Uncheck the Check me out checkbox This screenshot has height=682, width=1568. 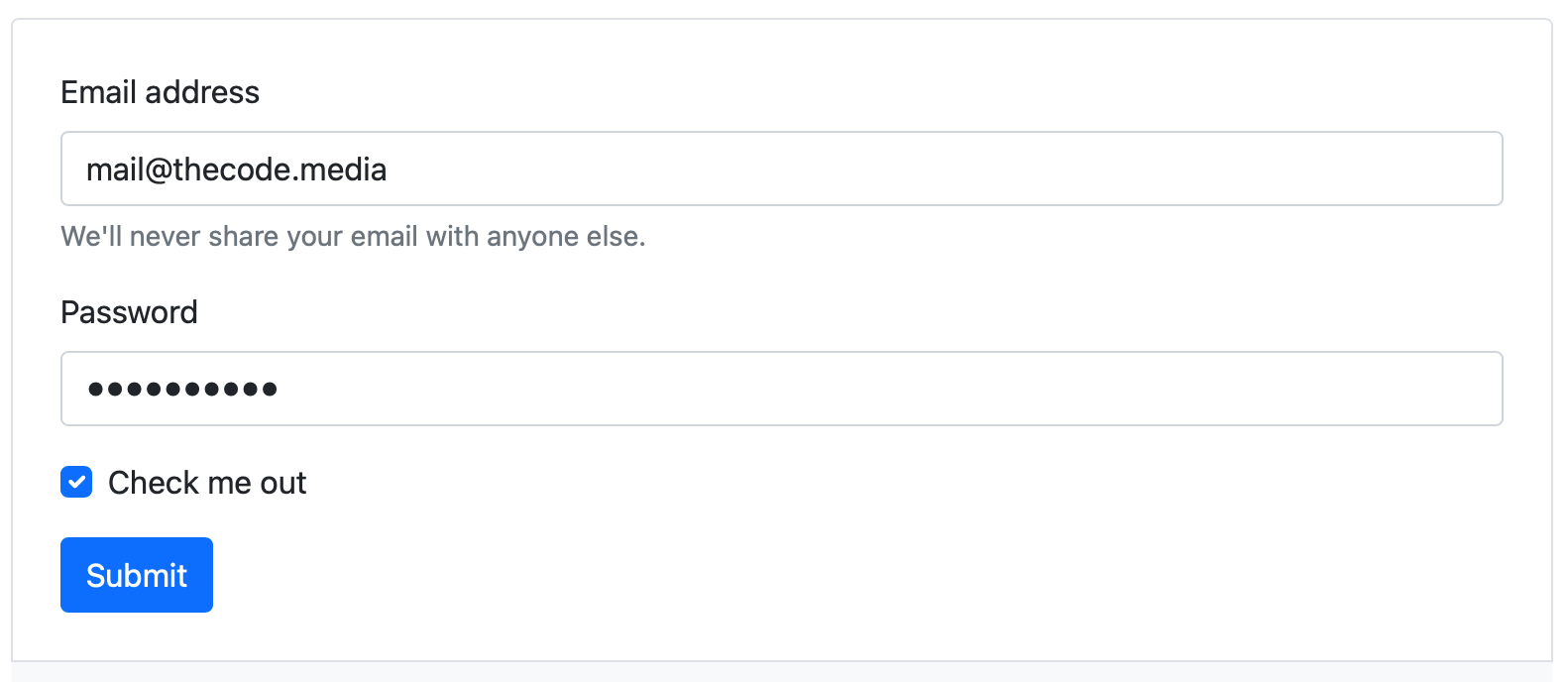click(76, 483)
